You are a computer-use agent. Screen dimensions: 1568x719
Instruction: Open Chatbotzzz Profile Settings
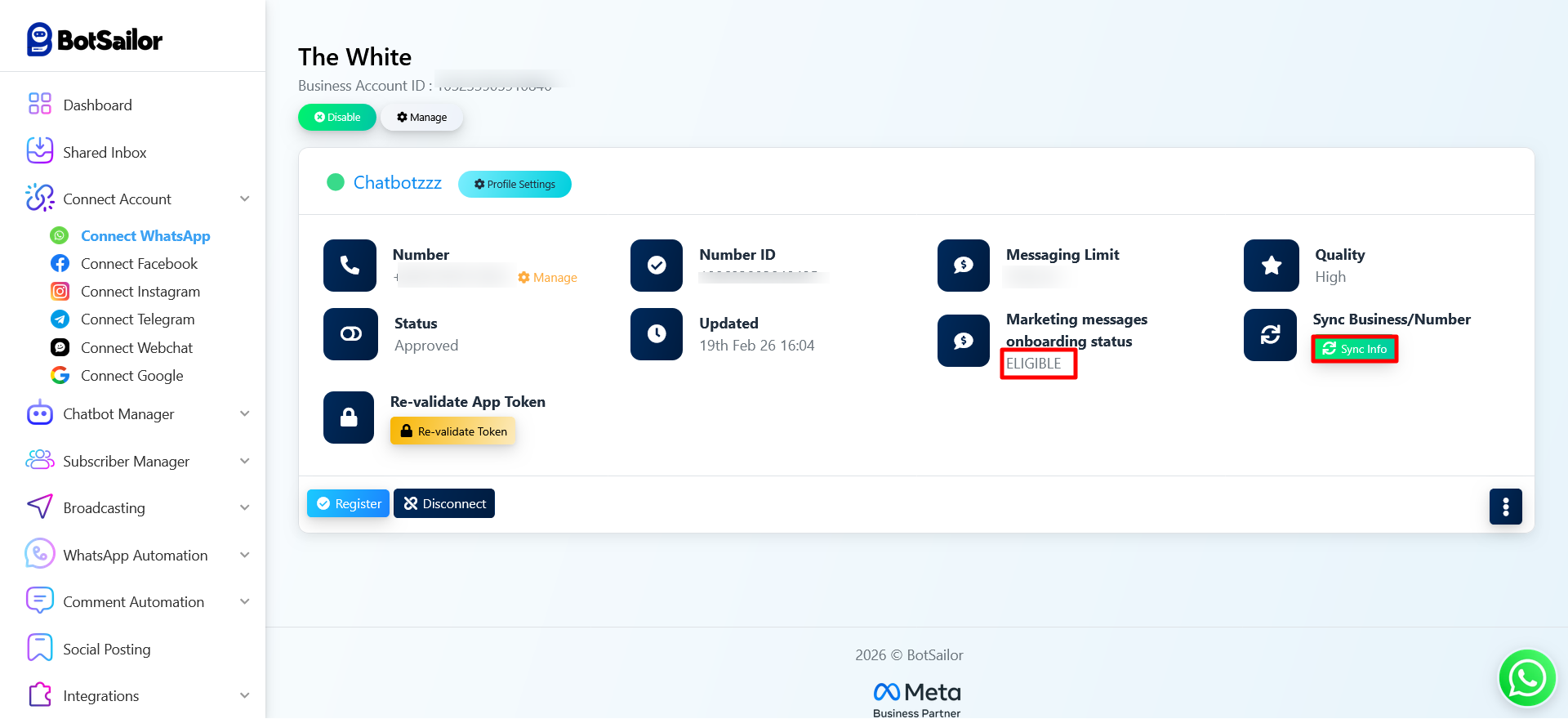514,185
